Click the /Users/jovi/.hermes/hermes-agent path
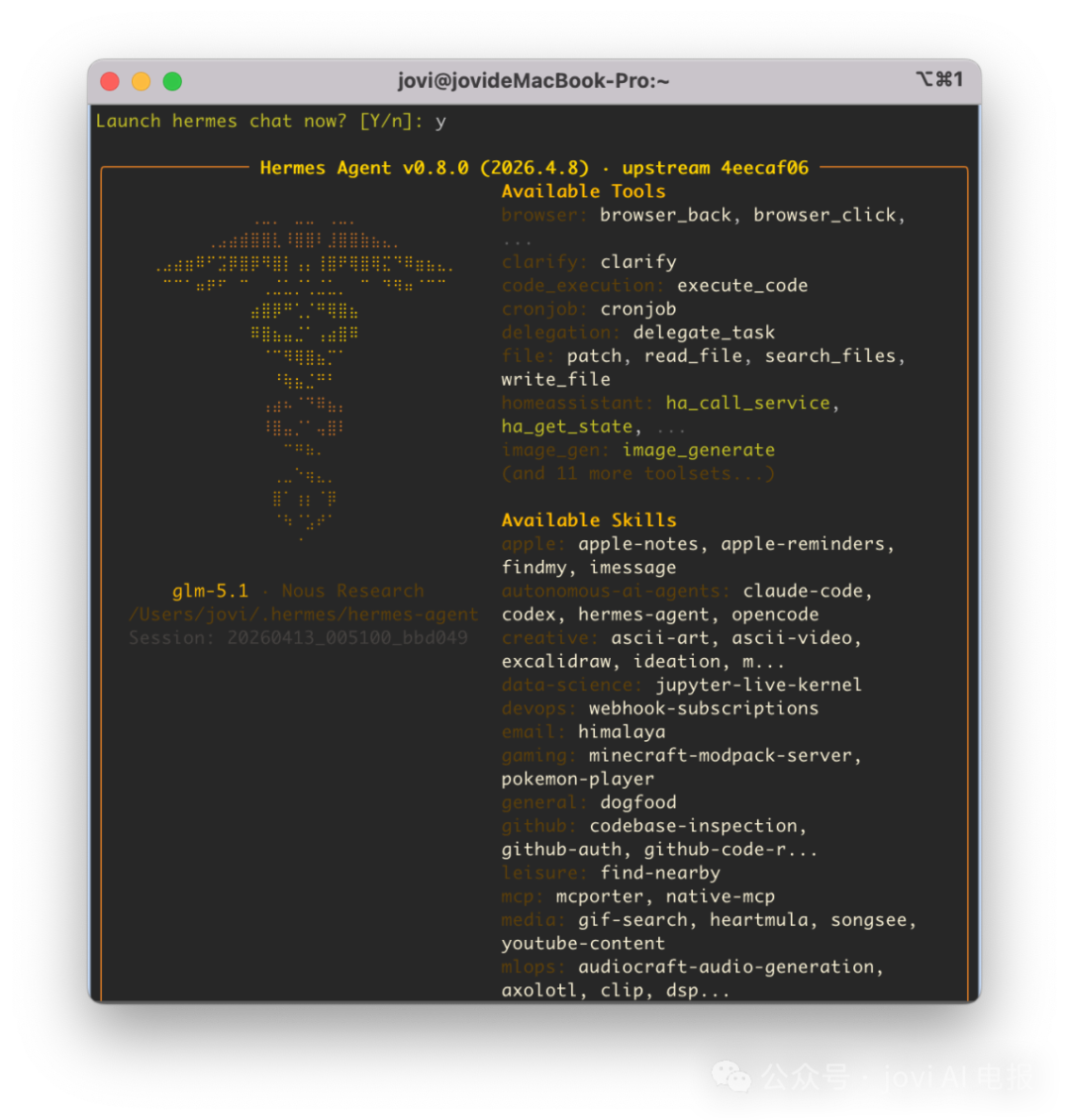1069x1120 pixels. pos(304,614)
